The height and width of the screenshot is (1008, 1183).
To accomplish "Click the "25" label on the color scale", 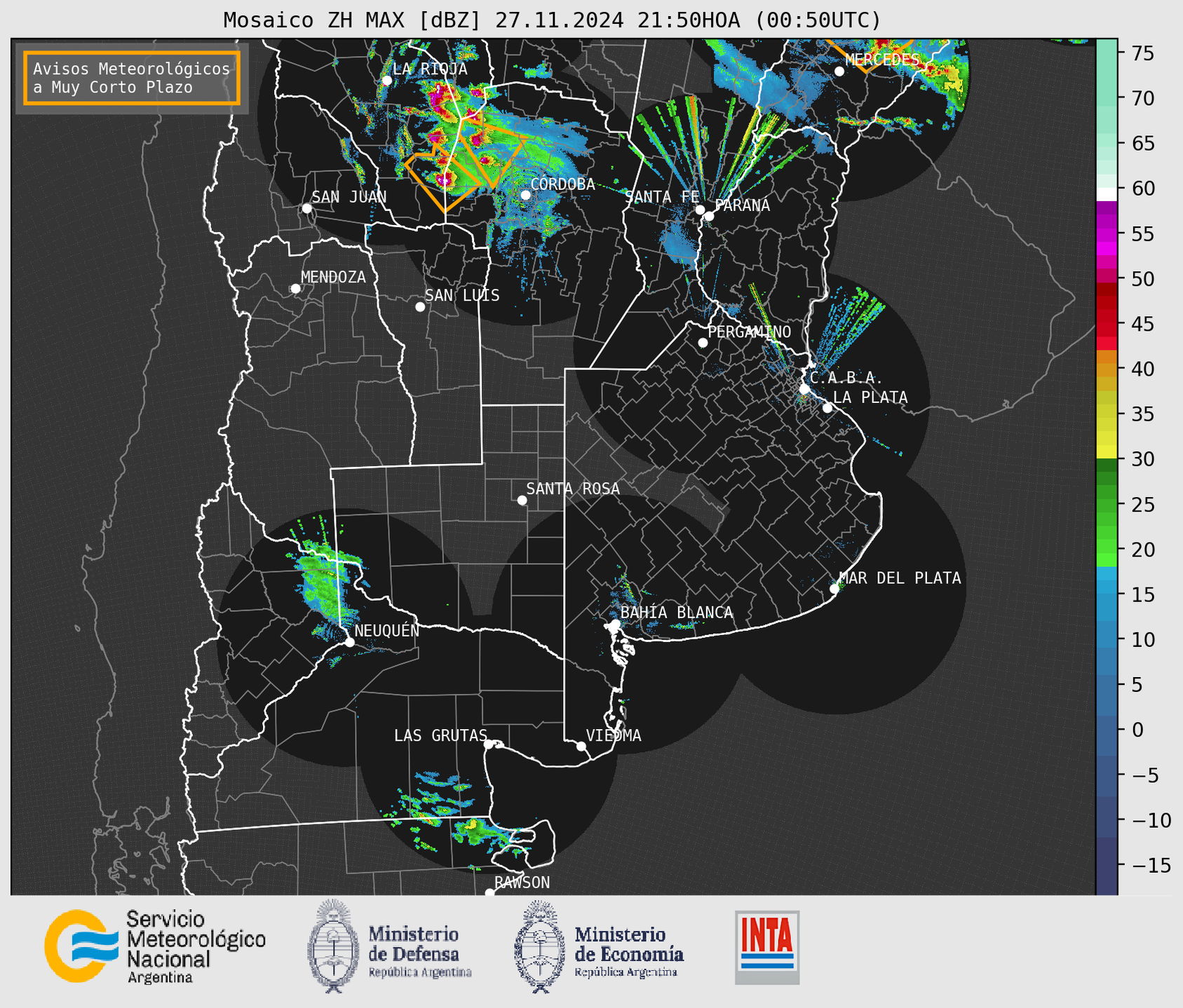I will [x=1142, y=505].
